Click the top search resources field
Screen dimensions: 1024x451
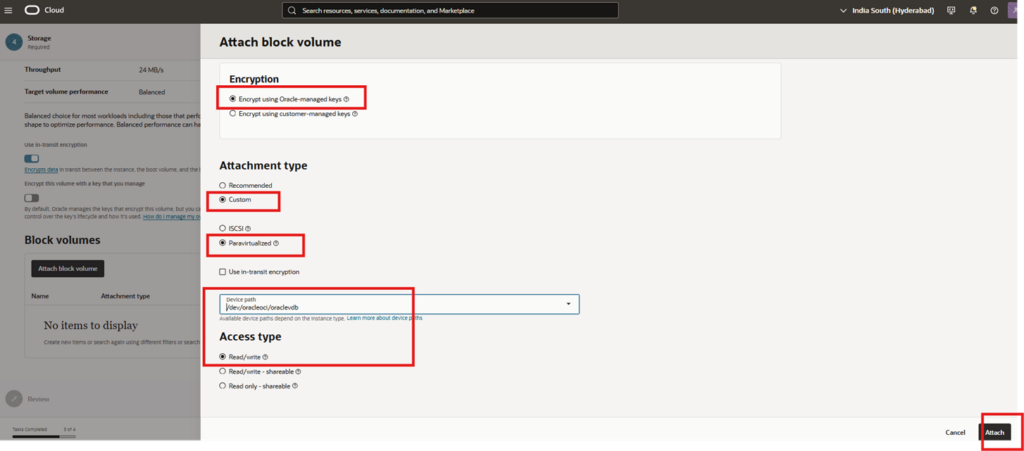tap(450, 10)
